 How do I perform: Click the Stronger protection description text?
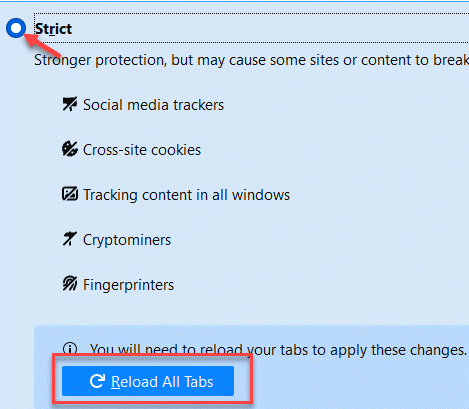[251, 60]
